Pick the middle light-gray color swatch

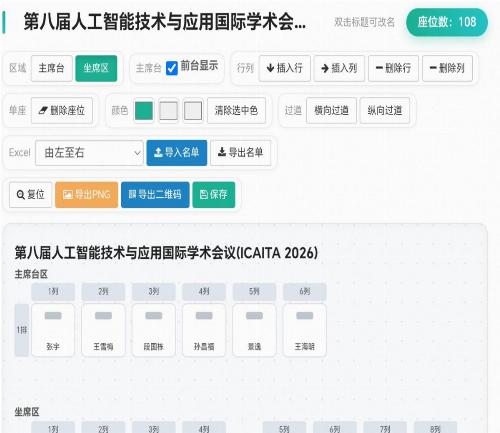168,111
